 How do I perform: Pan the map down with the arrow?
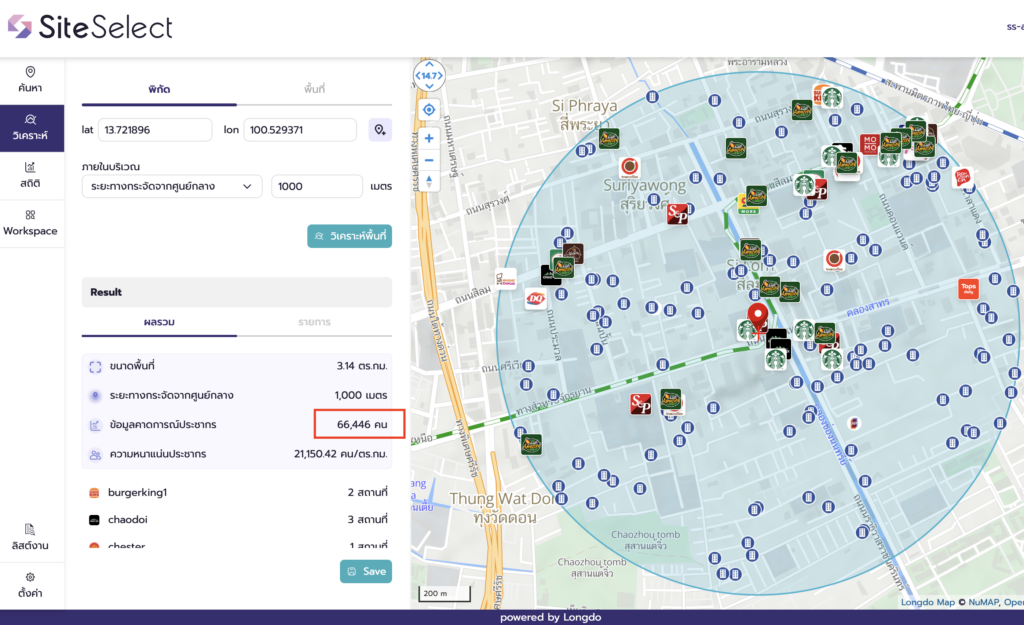(x=429, y=86)
